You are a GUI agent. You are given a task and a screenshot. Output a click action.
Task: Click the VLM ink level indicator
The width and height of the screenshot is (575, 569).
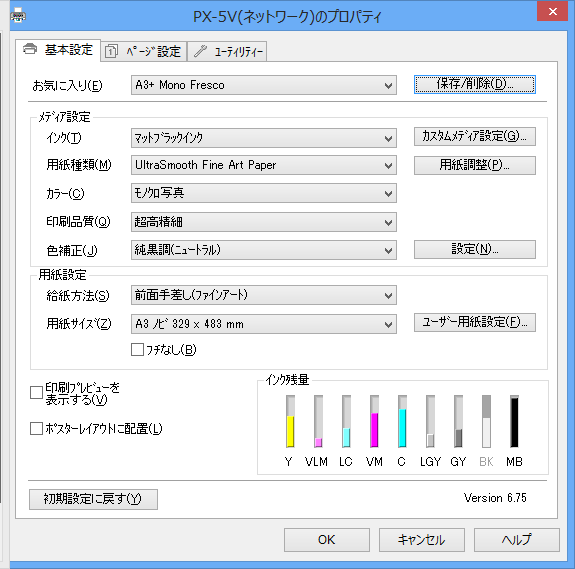coord(318,421)
